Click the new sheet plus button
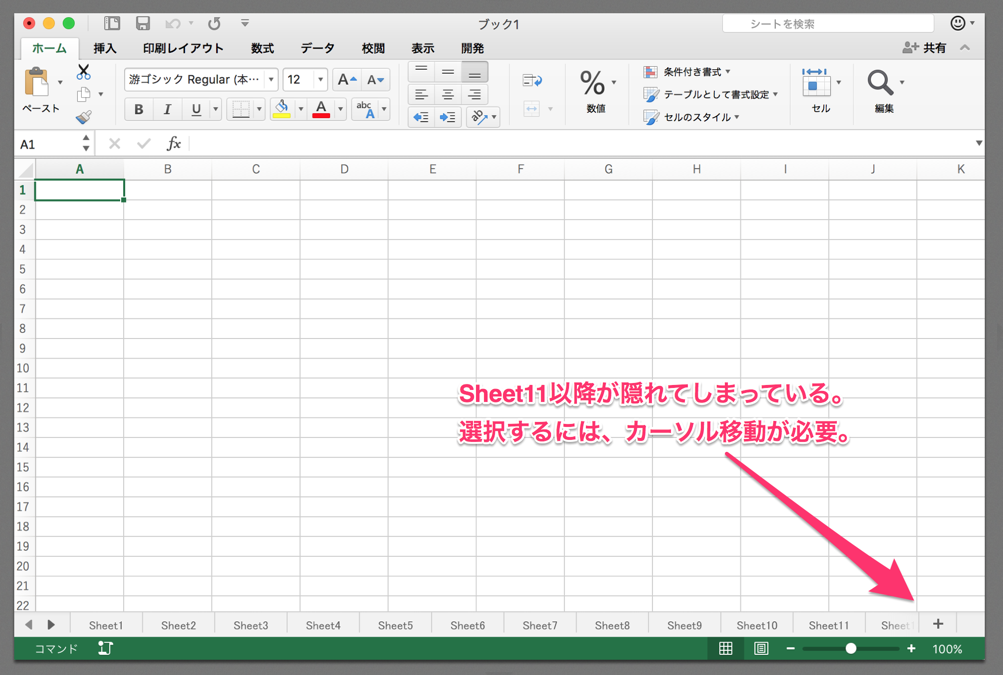This screenshot has height=675, width=1003. coord(937,624)
